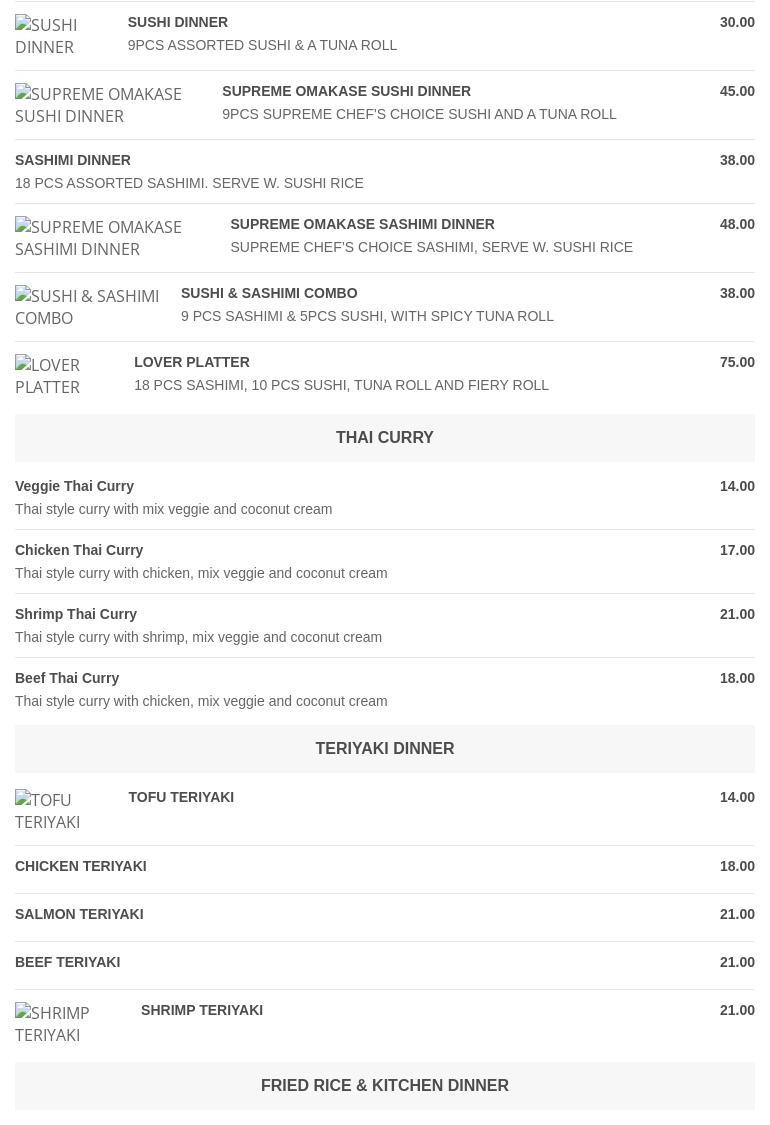Select Beef Thai Curry entry
Viewport: 770px width, 1125px height.
pyautogui.click(x=67, y=678)
